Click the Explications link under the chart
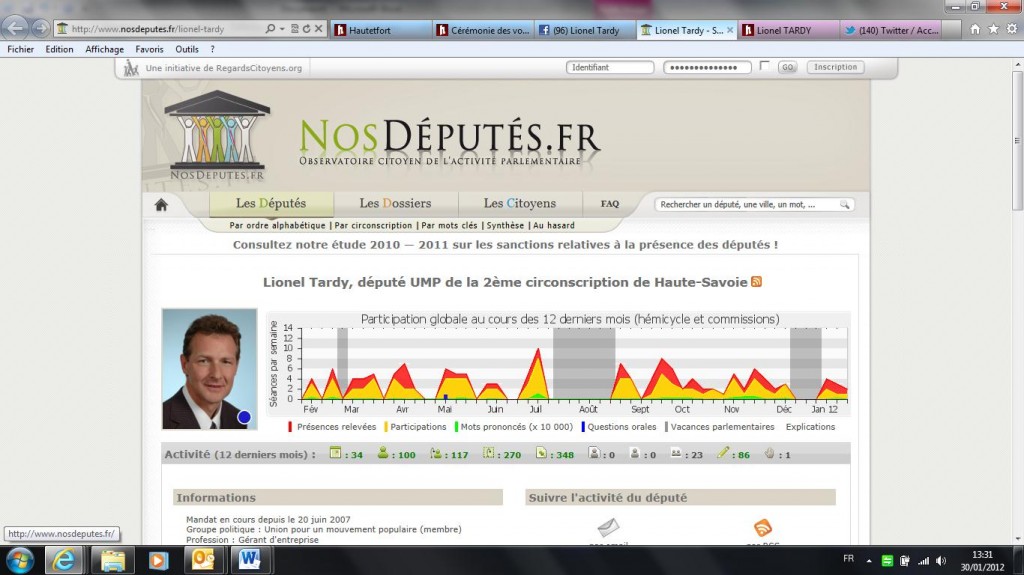Viewport: 1024px width, 575px height. (x=810, y=427)
